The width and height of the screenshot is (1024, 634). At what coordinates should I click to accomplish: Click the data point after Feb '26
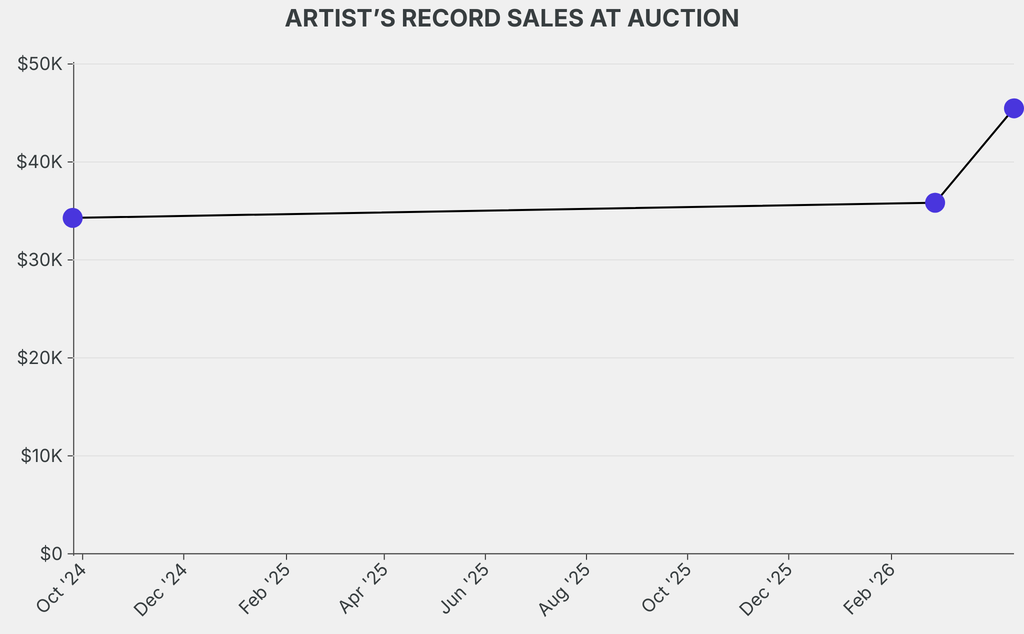[935, 203]
